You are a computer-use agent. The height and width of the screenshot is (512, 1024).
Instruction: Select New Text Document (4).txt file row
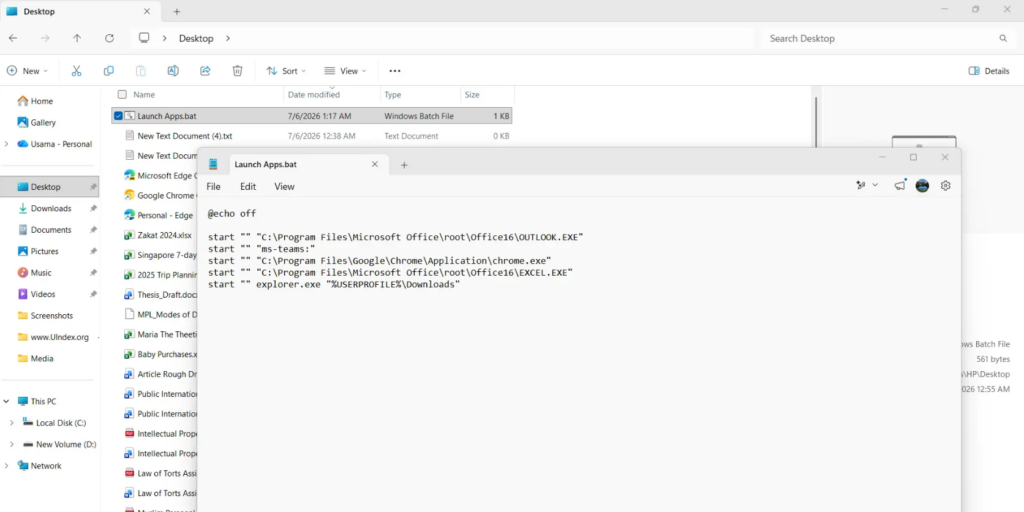tap(312, 136)
